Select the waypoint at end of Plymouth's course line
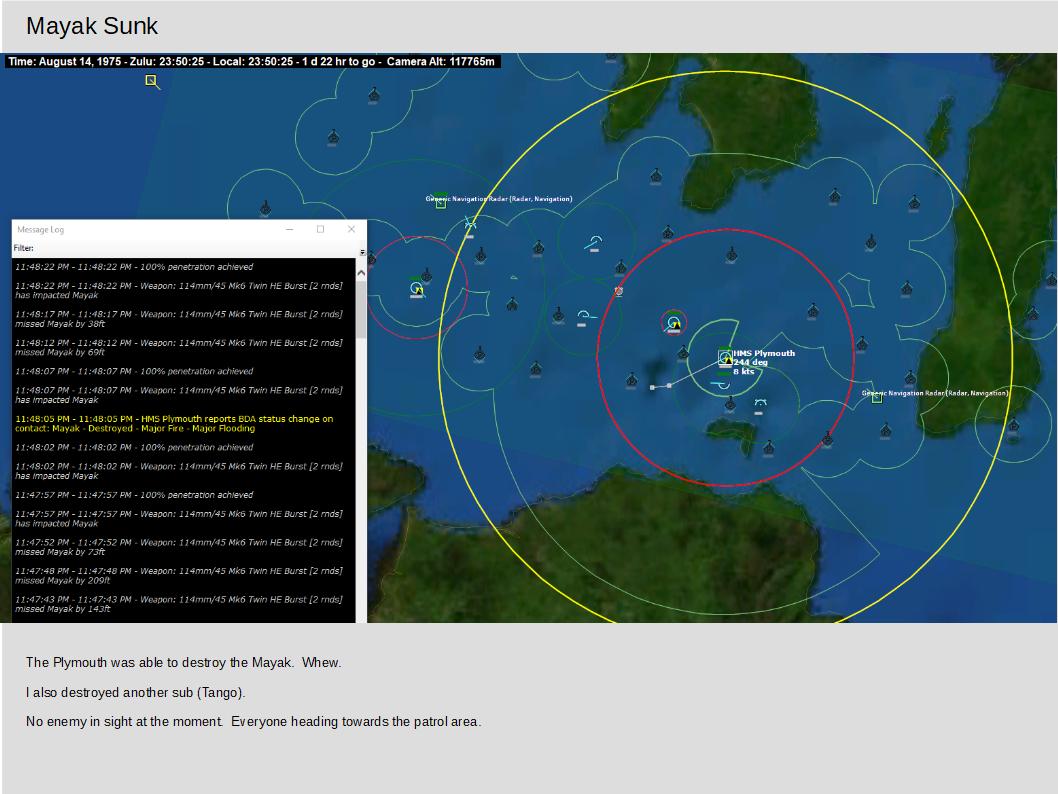Image resolution: width=1058 pixels, height=794 pixels. tap(652, 387)
